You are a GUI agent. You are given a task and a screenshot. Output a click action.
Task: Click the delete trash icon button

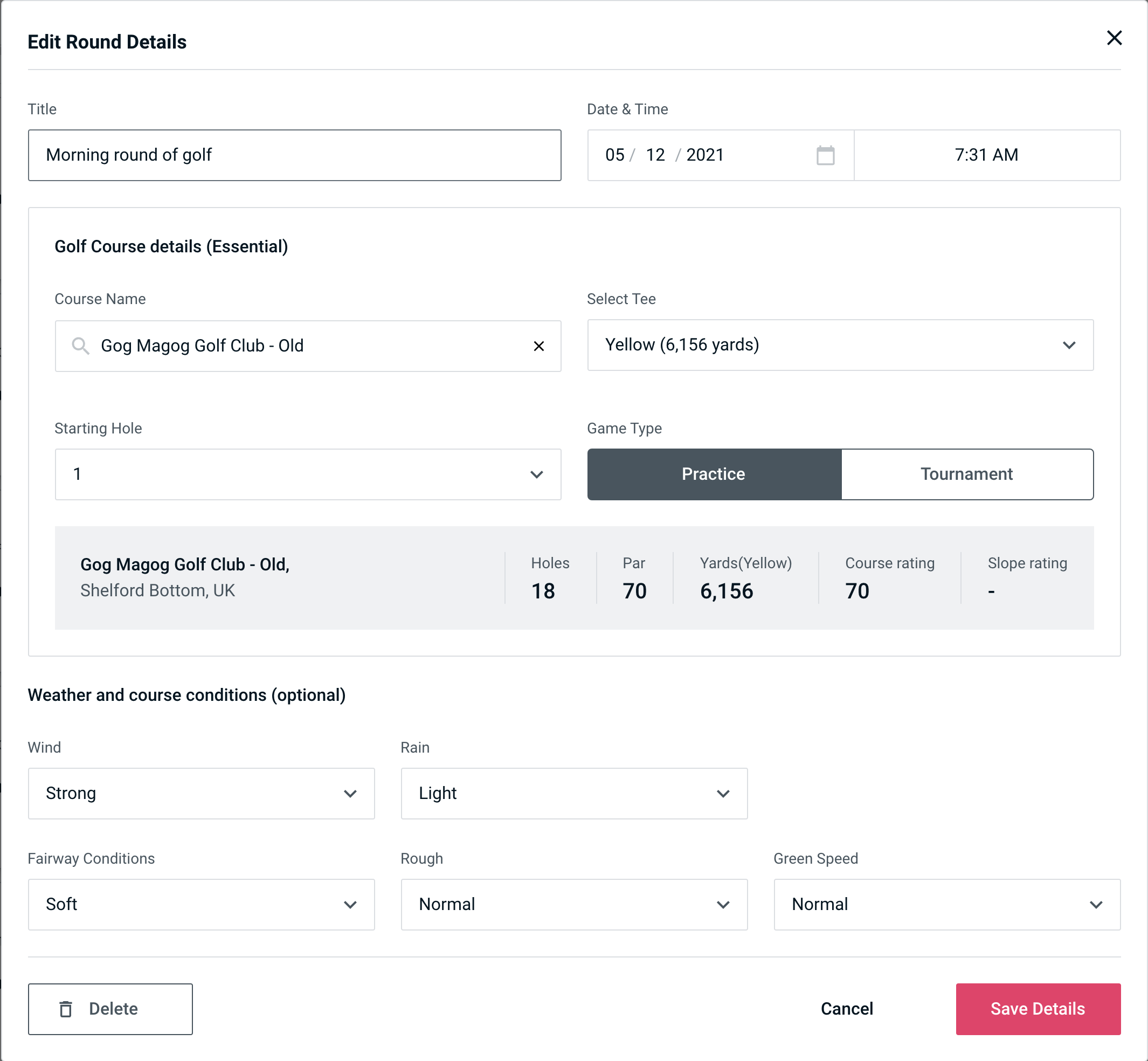68,1008
